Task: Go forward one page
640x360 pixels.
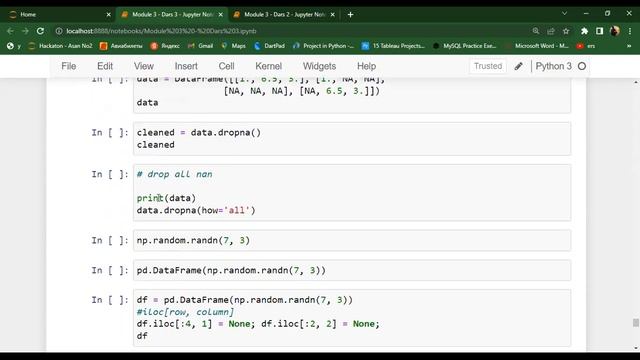Action: 25,31
